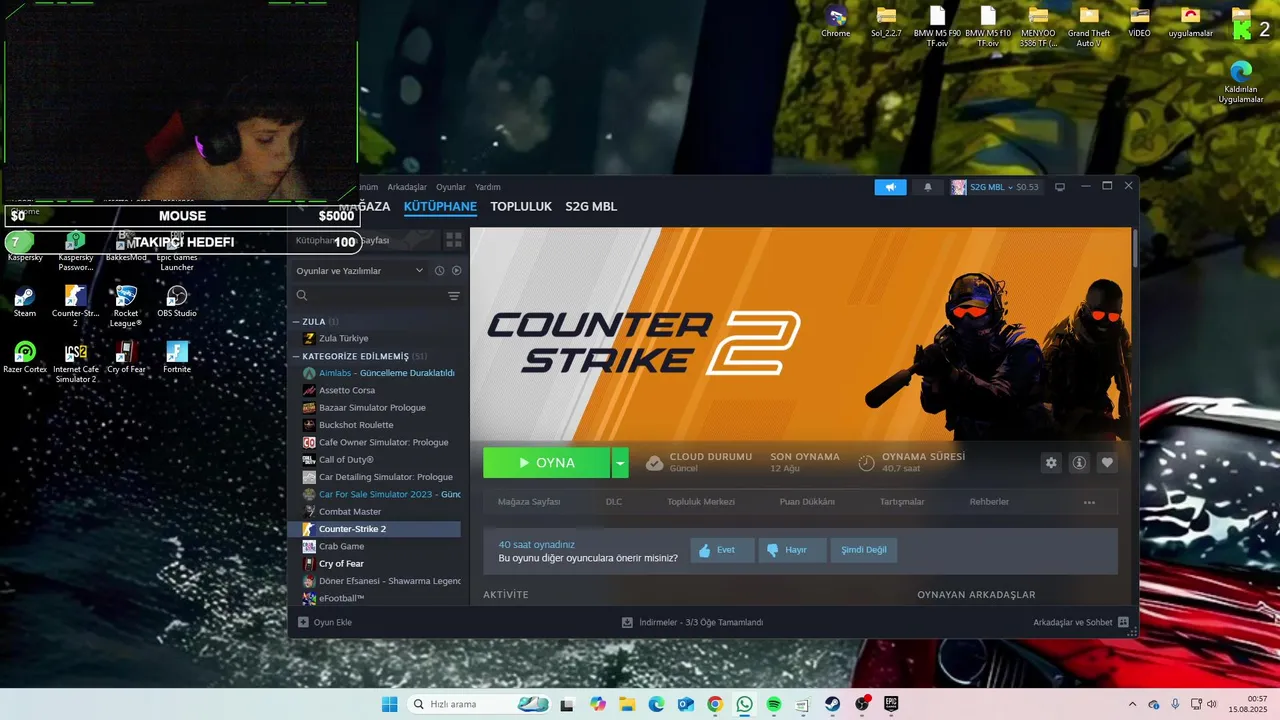Open Mağaza Sayfası link
The width and height of the screenshot is (1280, 720).
(x=529, y=502)
